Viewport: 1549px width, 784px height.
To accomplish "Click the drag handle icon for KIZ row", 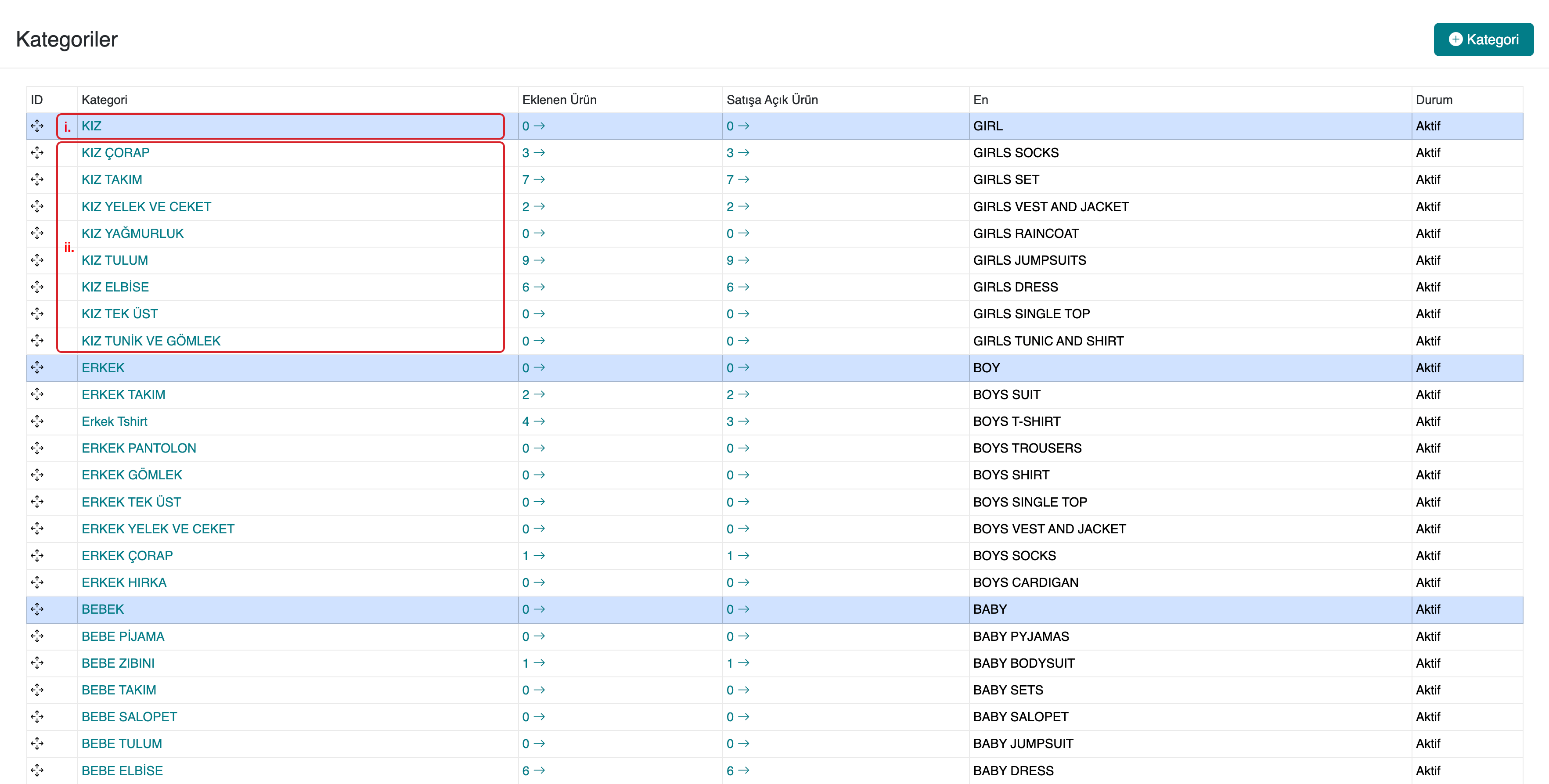I will pos(37,126).
